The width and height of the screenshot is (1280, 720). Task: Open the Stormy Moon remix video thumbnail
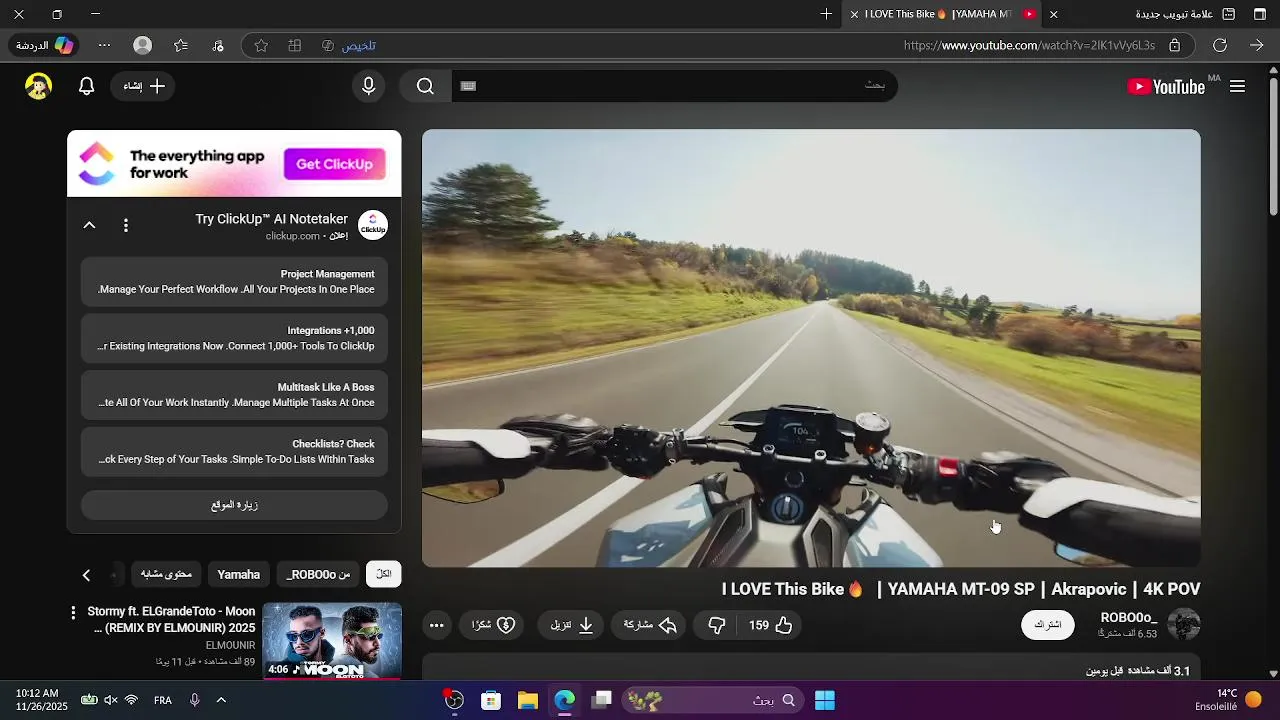coord(332,641)
